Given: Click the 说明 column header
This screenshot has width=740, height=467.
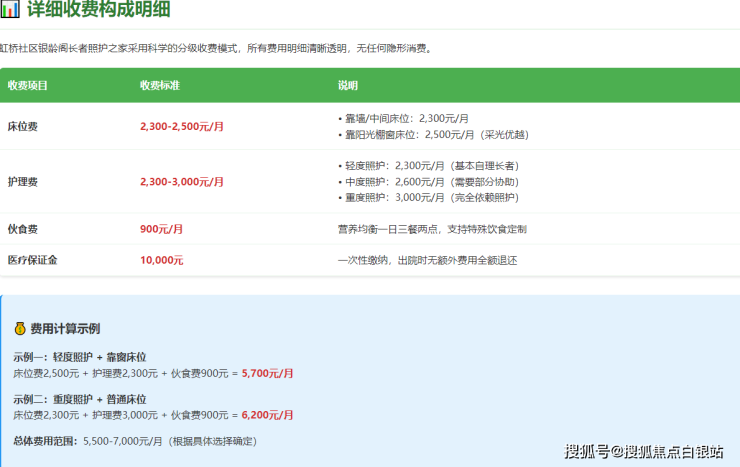Looking at the screenshot, I should (x=347, y=85).
